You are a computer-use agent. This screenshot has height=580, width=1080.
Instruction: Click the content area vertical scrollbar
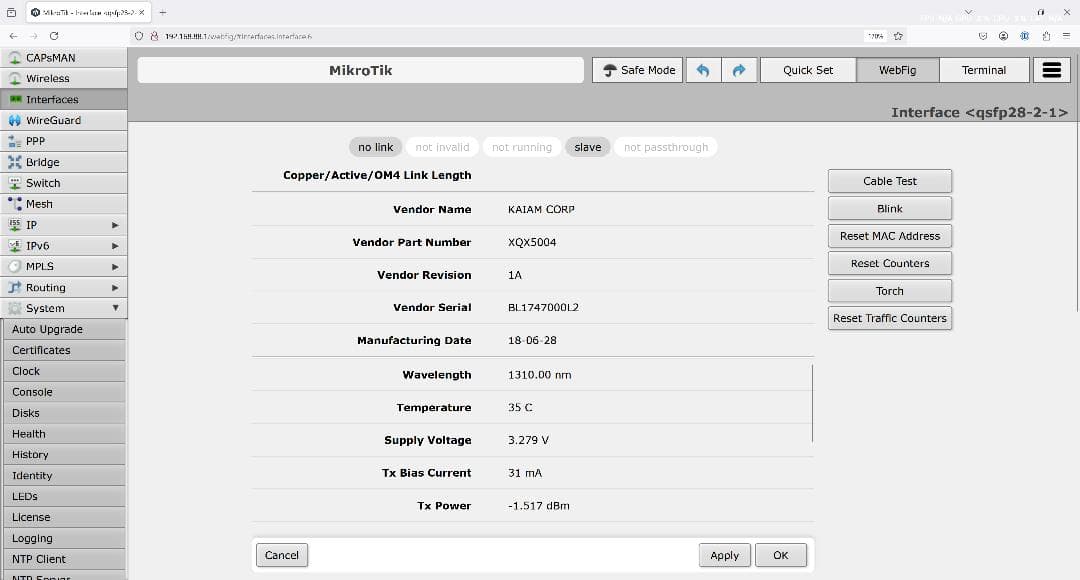point(813,404)
